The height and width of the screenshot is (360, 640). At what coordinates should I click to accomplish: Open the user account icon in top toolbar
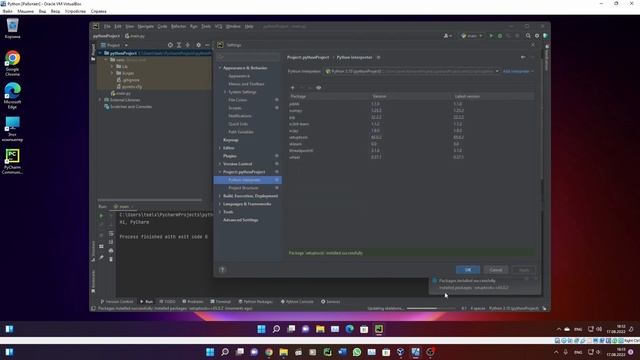(x=447, y=36)
